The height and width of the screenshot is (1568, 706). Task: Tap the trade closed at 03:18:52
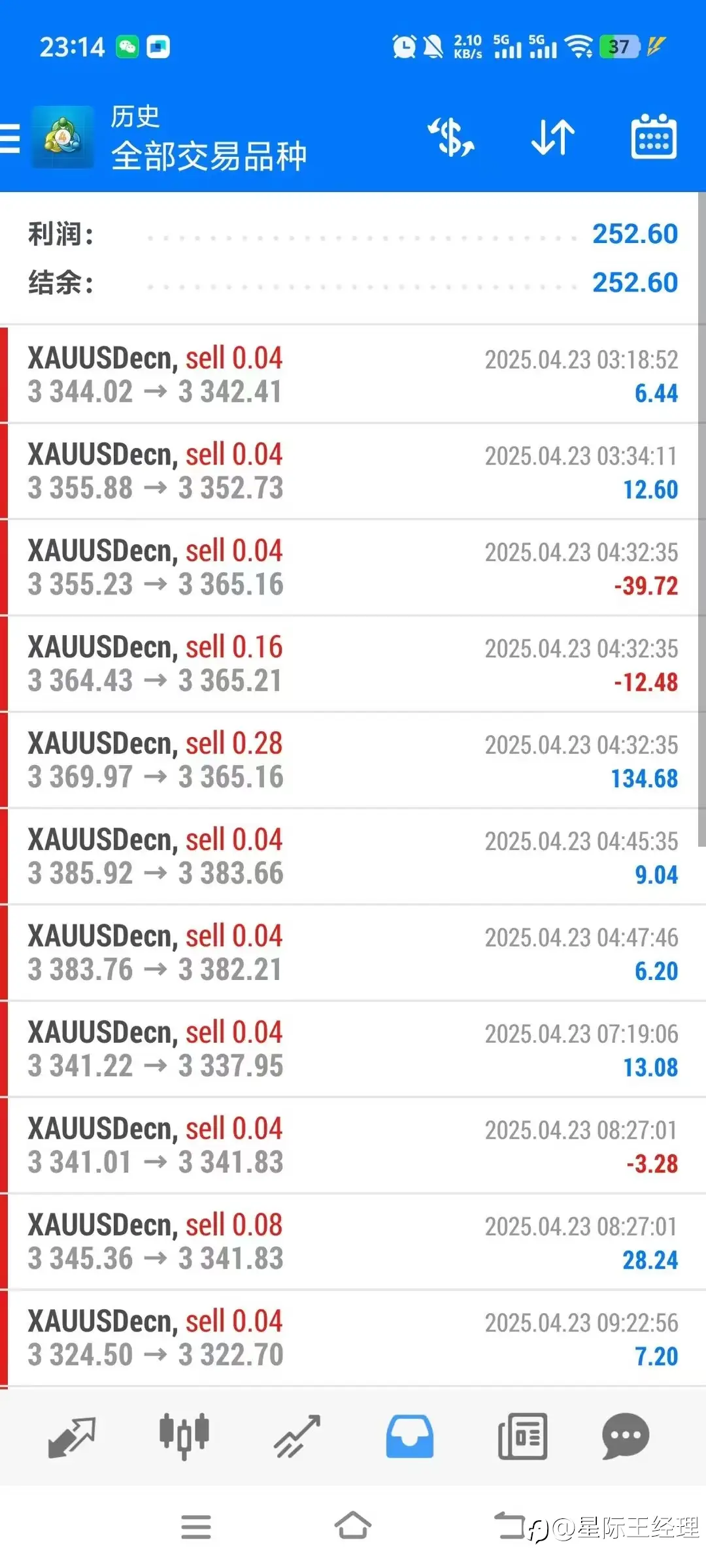click(x=353, y=374)
